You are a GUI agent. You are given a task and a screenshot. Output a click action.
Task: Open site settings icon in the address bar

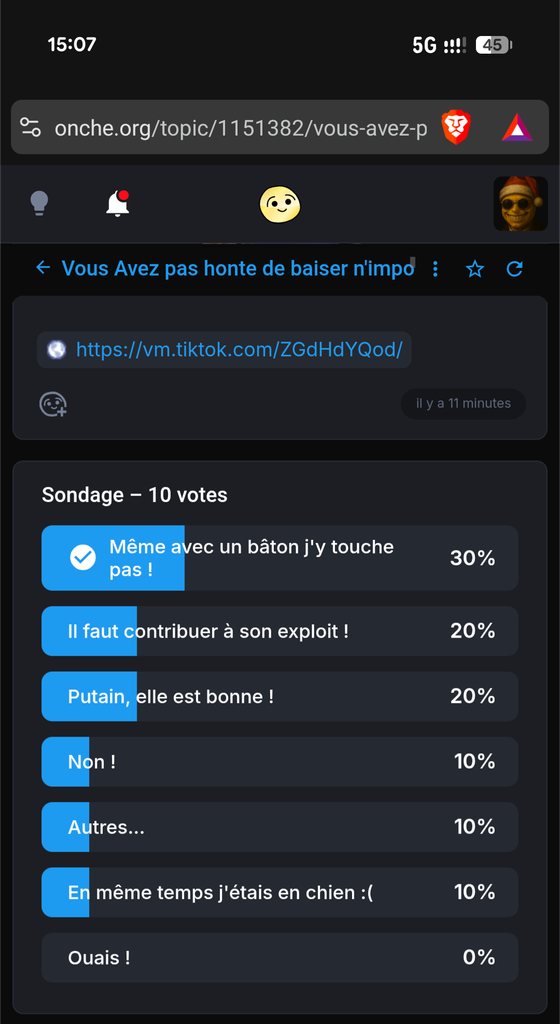(x=30, y=127)
